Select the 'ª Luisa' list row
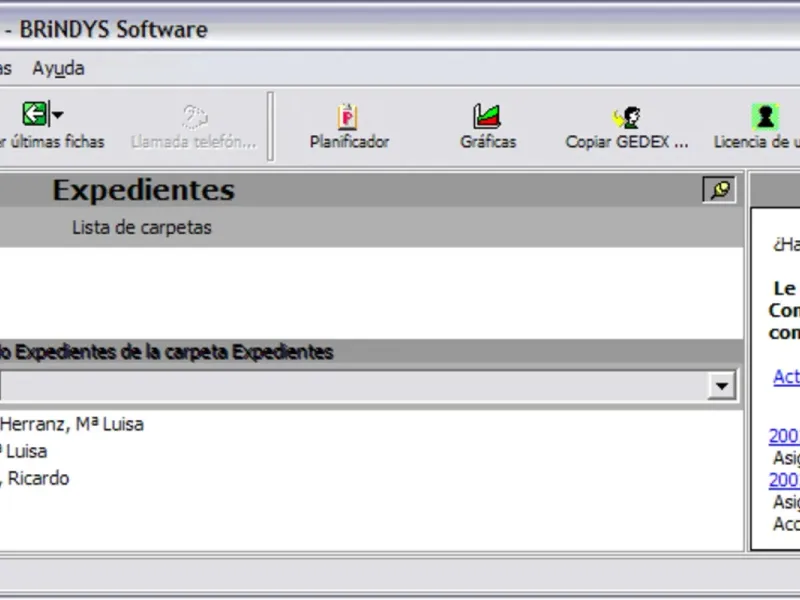800x600 pixels. click(371, 451)
